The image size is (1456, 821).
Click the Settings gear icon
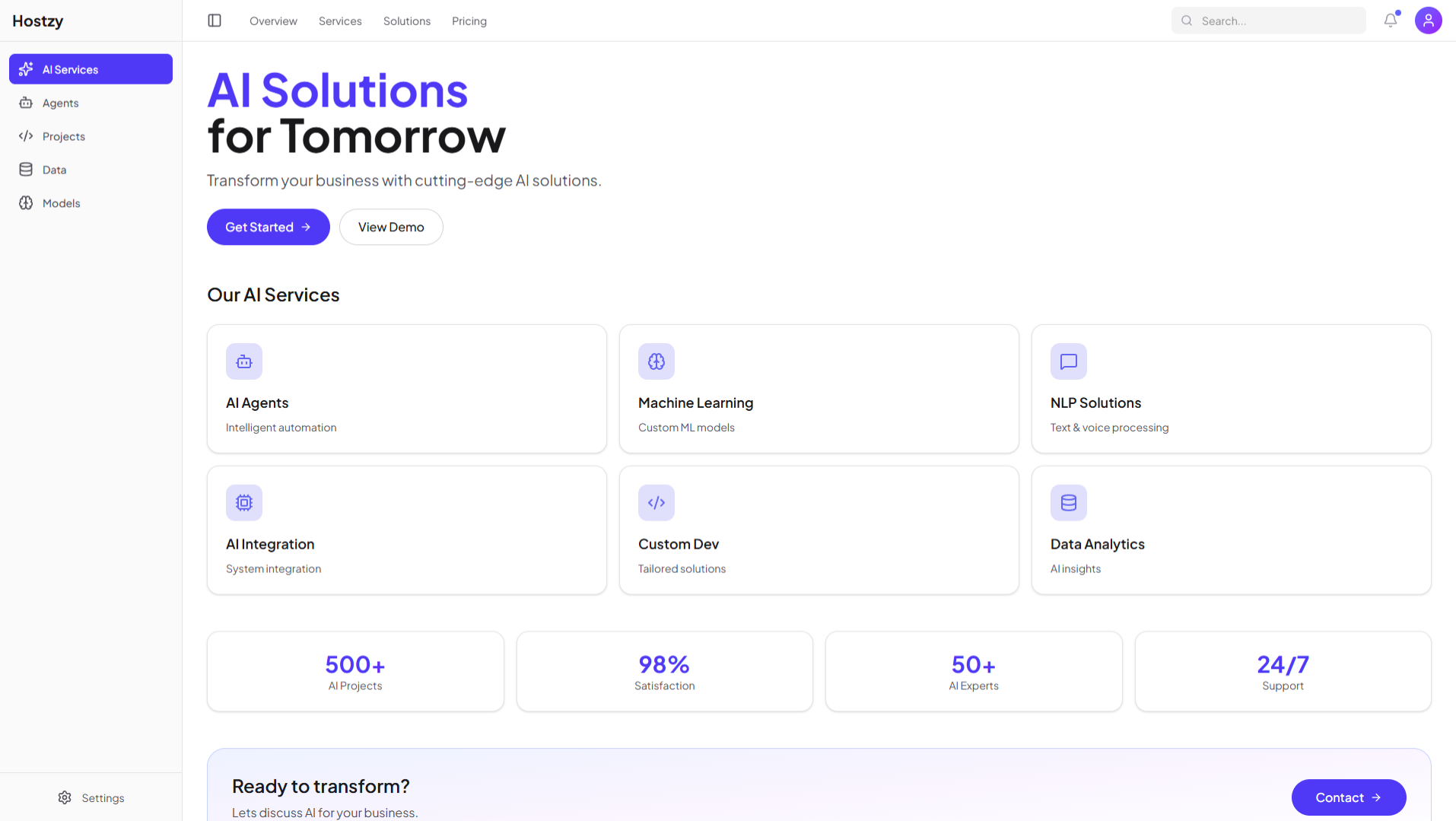click(65, 797)
